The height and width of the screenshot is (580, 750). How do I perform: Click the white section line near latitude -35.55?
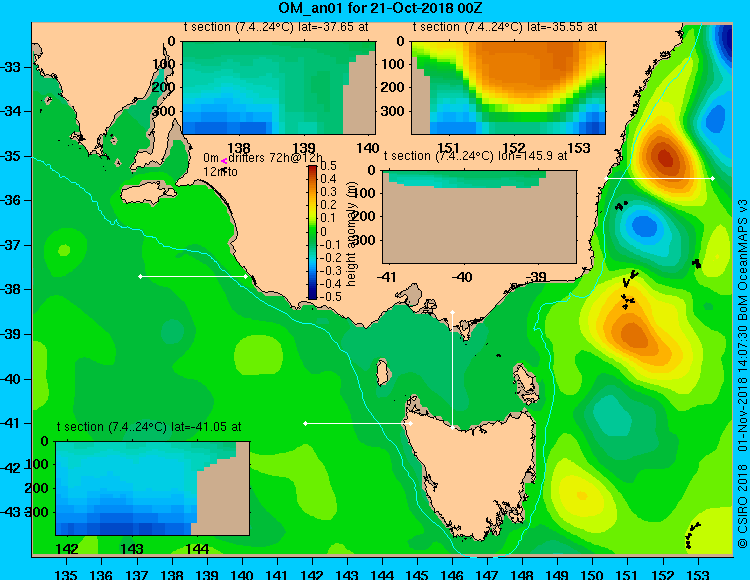point(659,178)
